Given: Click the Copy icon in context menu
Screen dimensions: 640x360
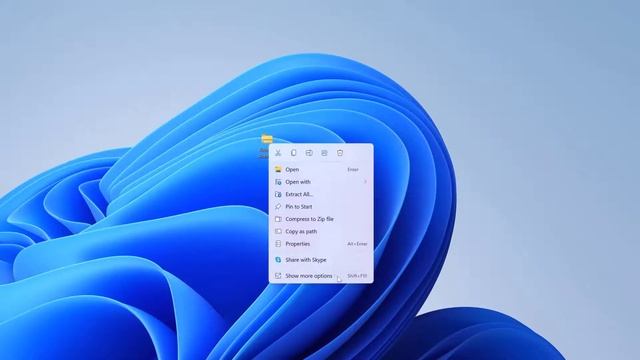Looking at the screenshot, I should pyautogui.click(x=293, y=153).
